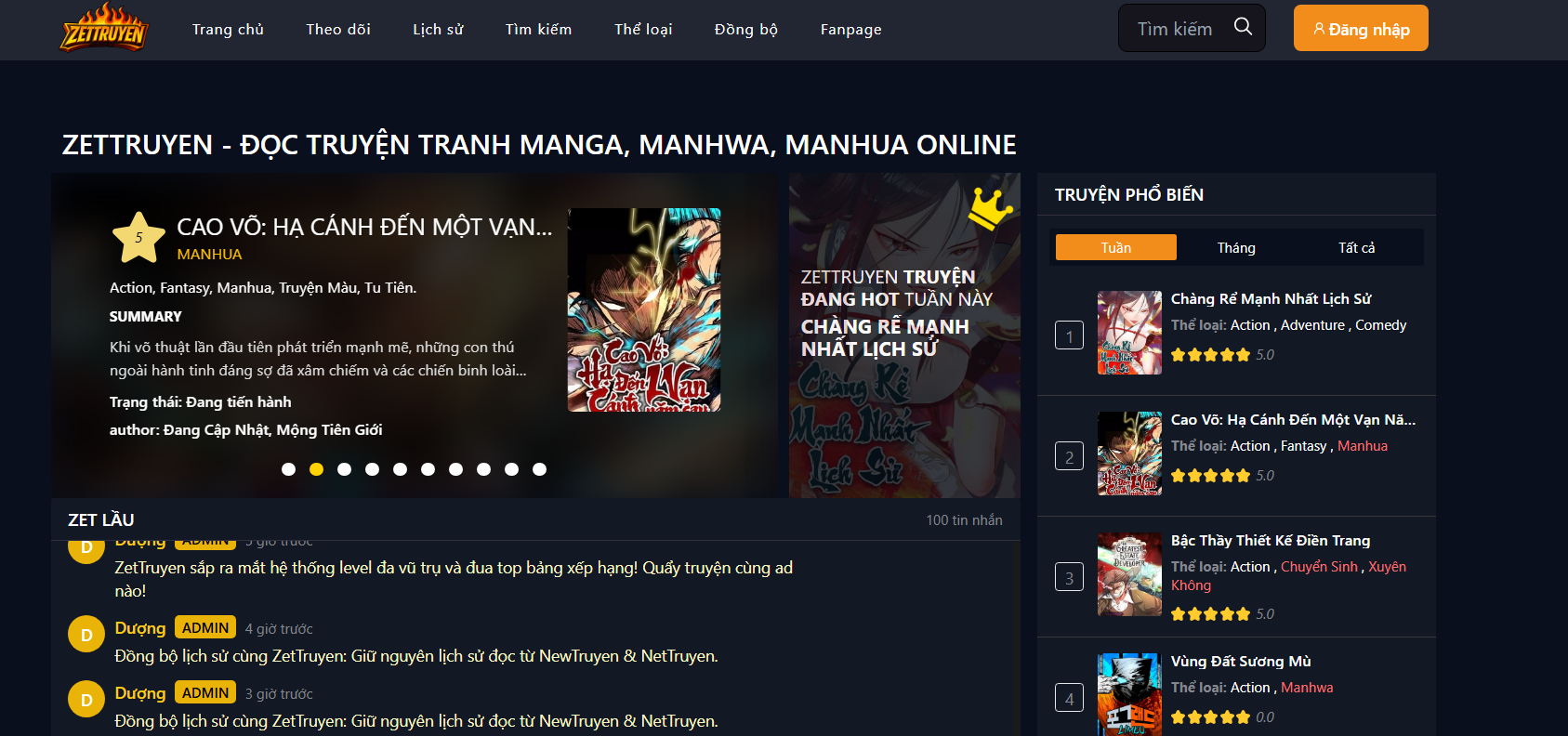
Task: Click the magnifying glass search icon
Action: click(1243, 27)
